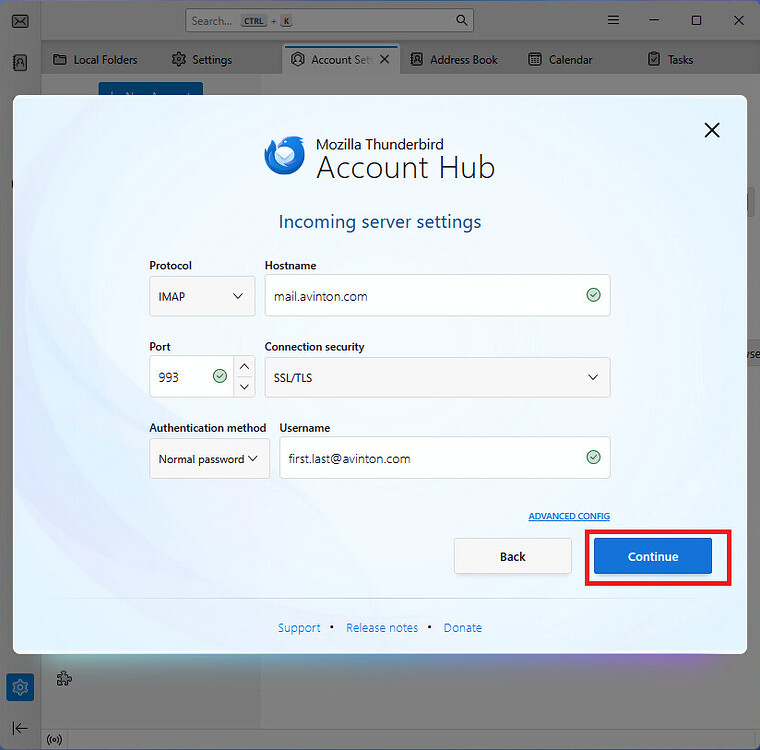760x750 pixels.
Task: Click the Thunderbird logo in Account Hub
Action: pyautogui.click(x=285, y=155)
